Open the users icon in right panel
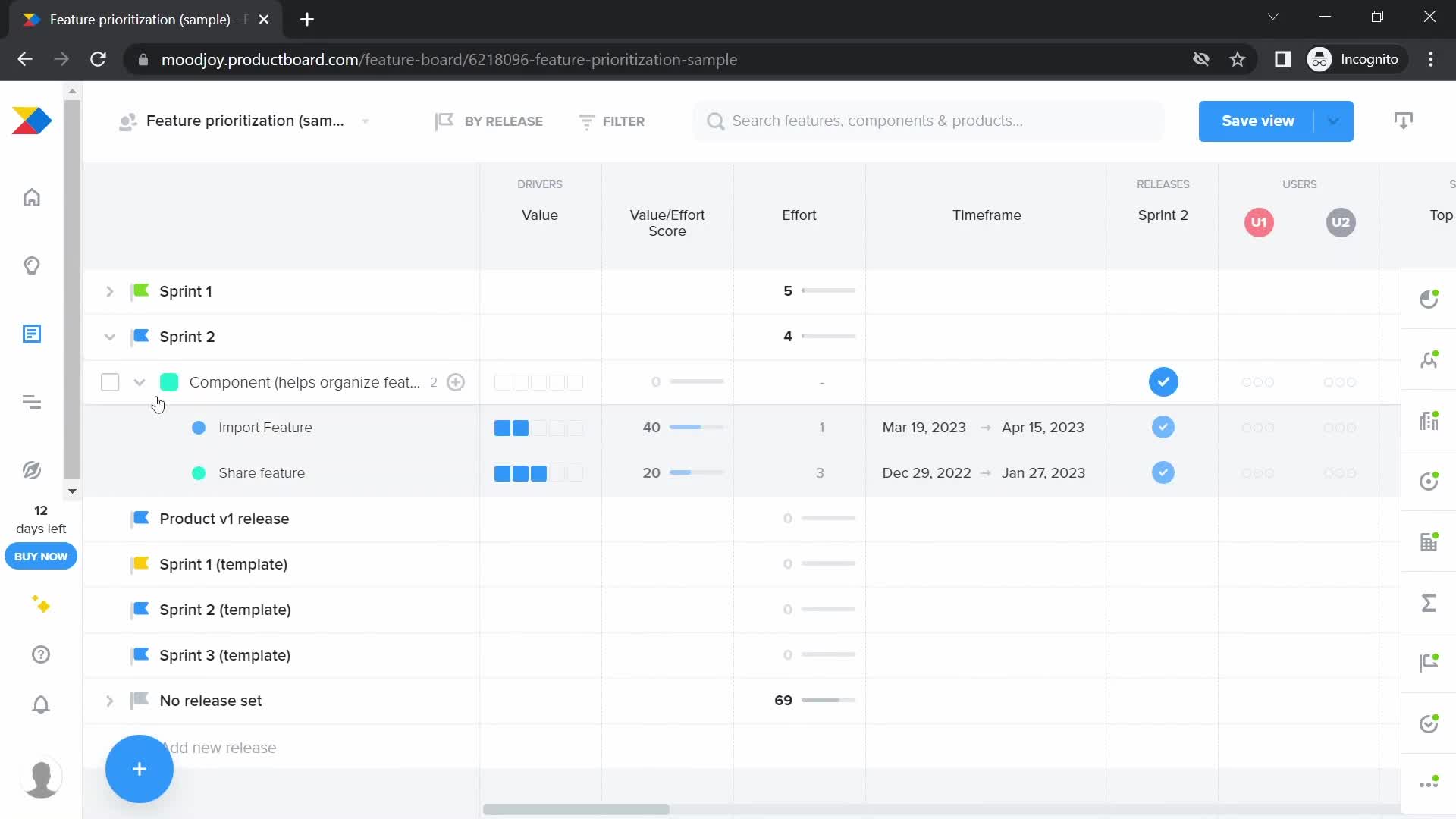 pos(1429,359)
